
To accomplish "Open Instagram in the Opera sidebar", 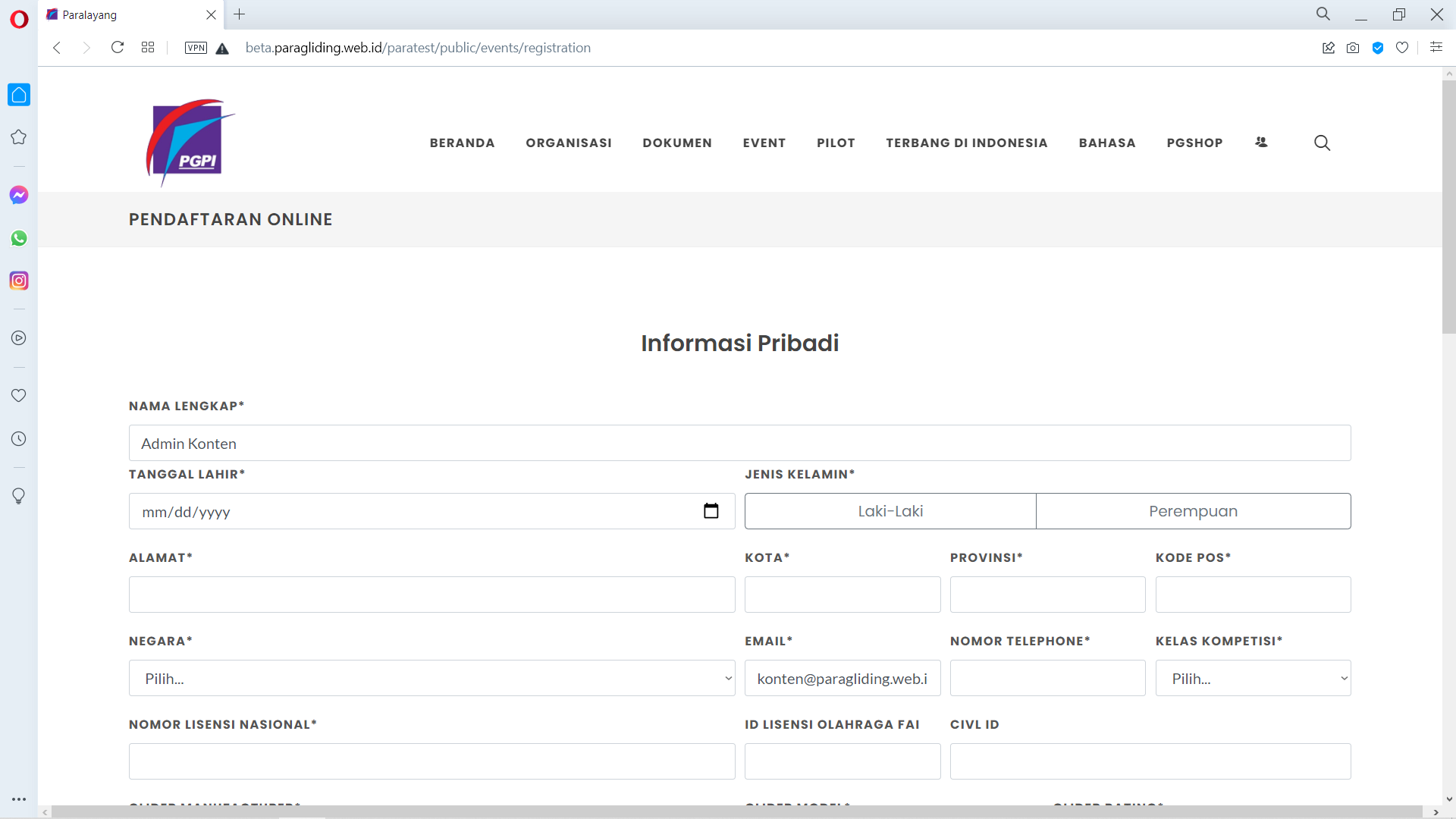I will [x=19, y=281].
